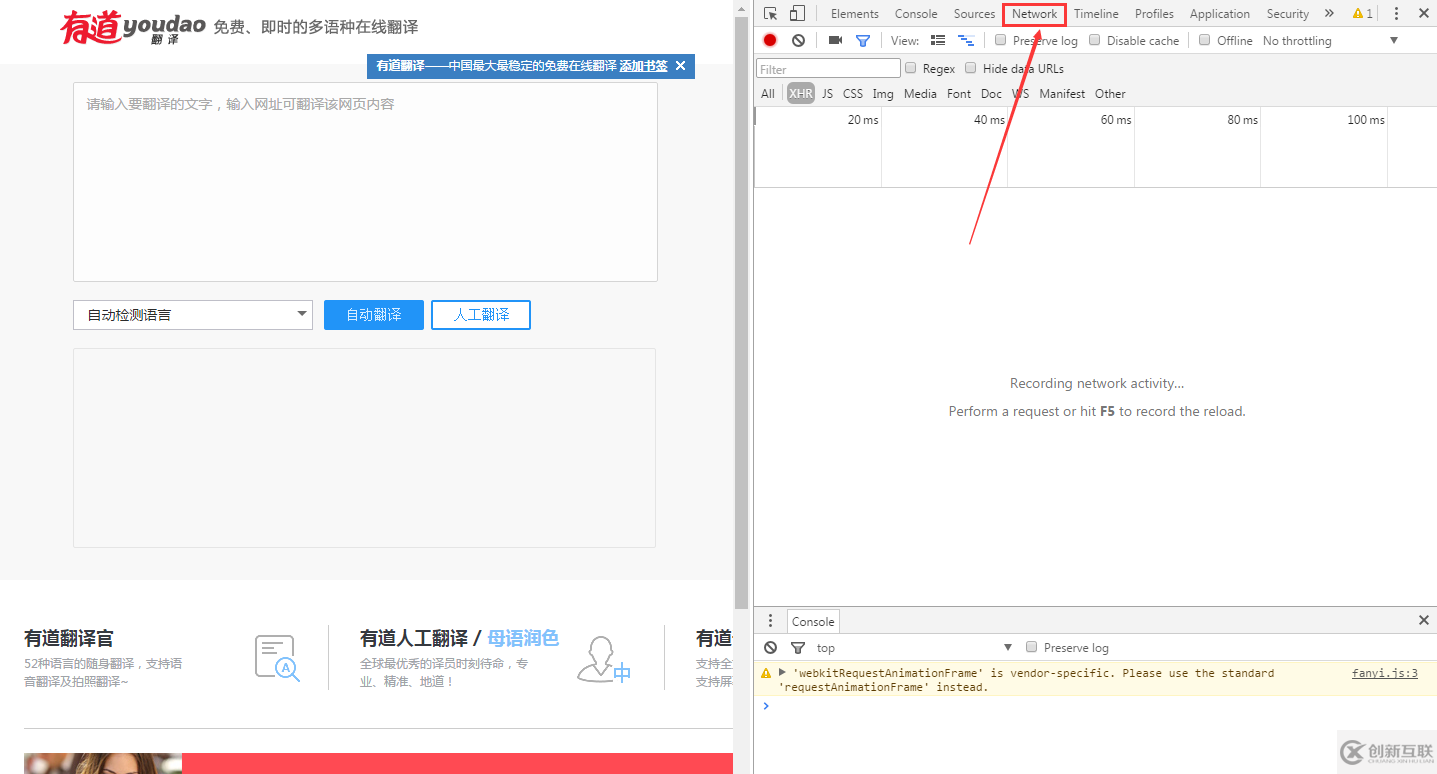Image resolution: width=1437 pixels, height=774 pixels.
Task: Toggle the XHR request filter
Action: [x=801, y=94]
